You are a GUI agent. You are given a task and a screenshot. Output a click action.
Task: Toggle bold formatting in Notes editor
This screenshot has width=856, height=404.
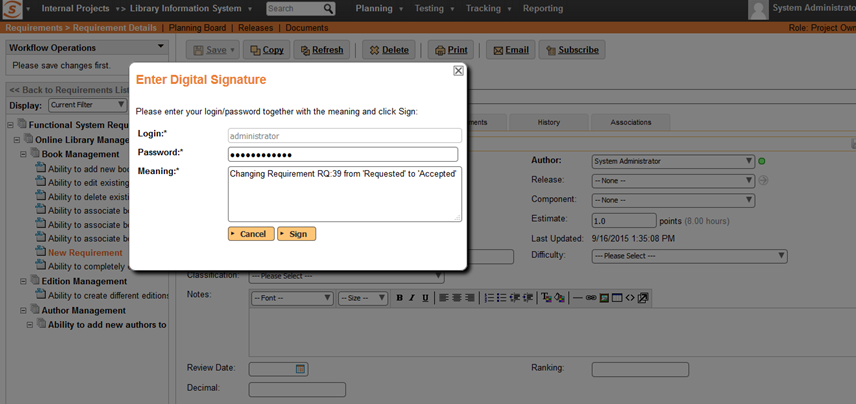click(x=400, y=298)
